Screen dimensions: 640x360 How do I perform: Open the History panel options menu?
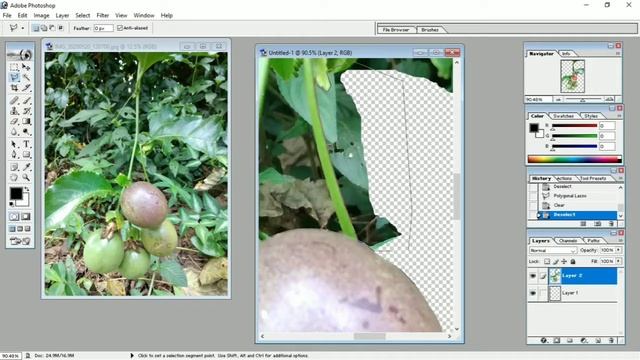click(620, 178)
